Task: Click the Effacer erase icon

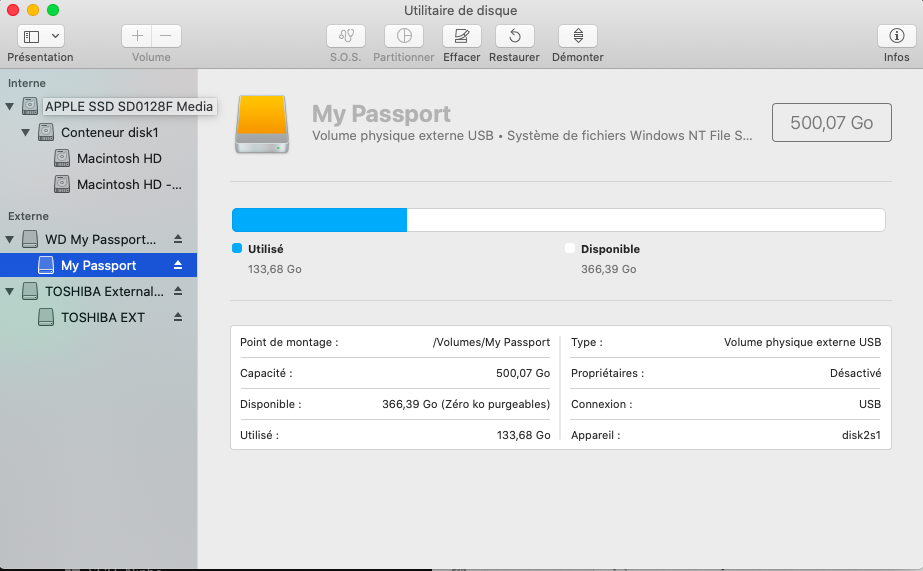Action: [x=462, y=36]
